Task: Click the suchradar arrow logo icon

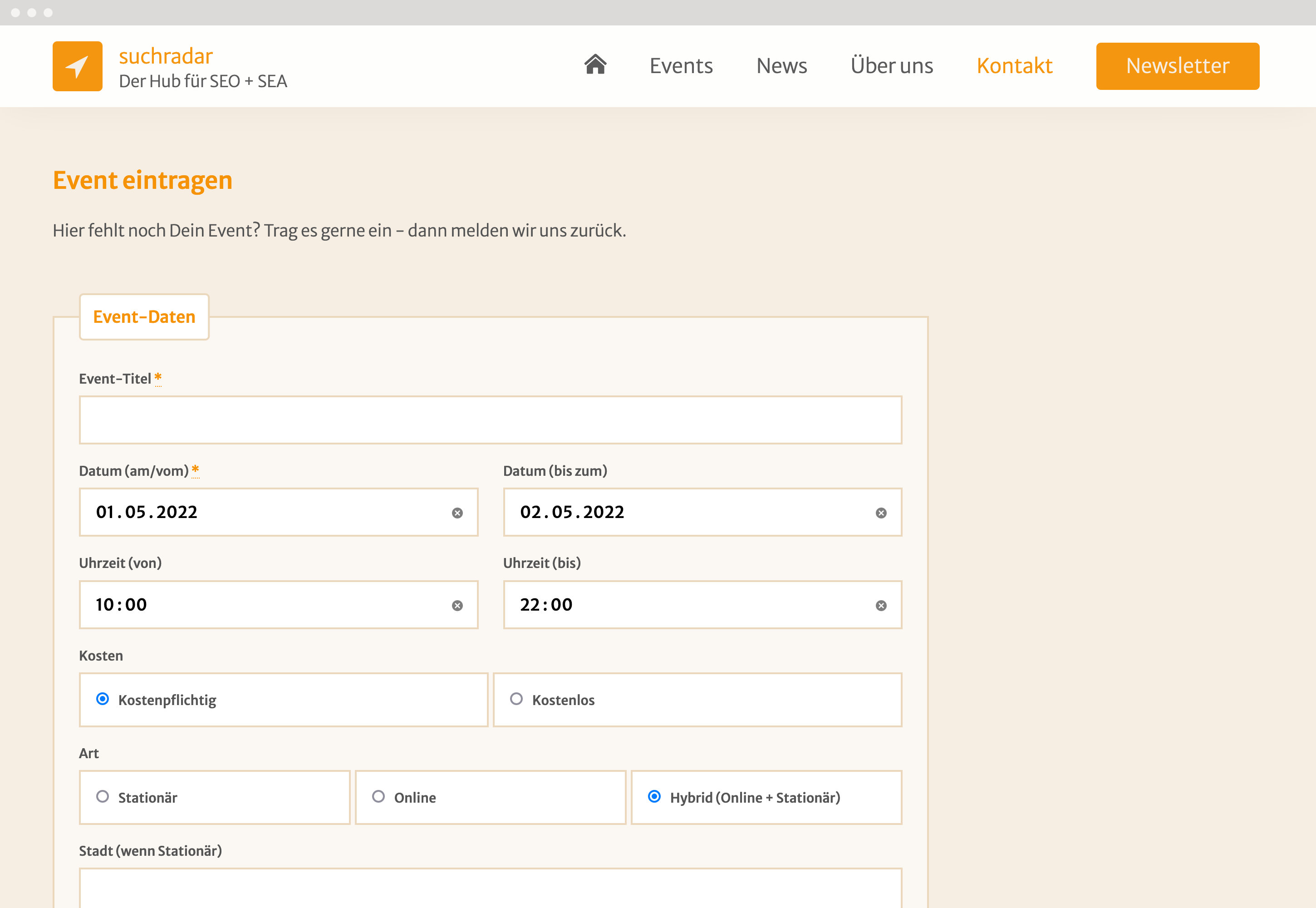Action: point(77,66)
